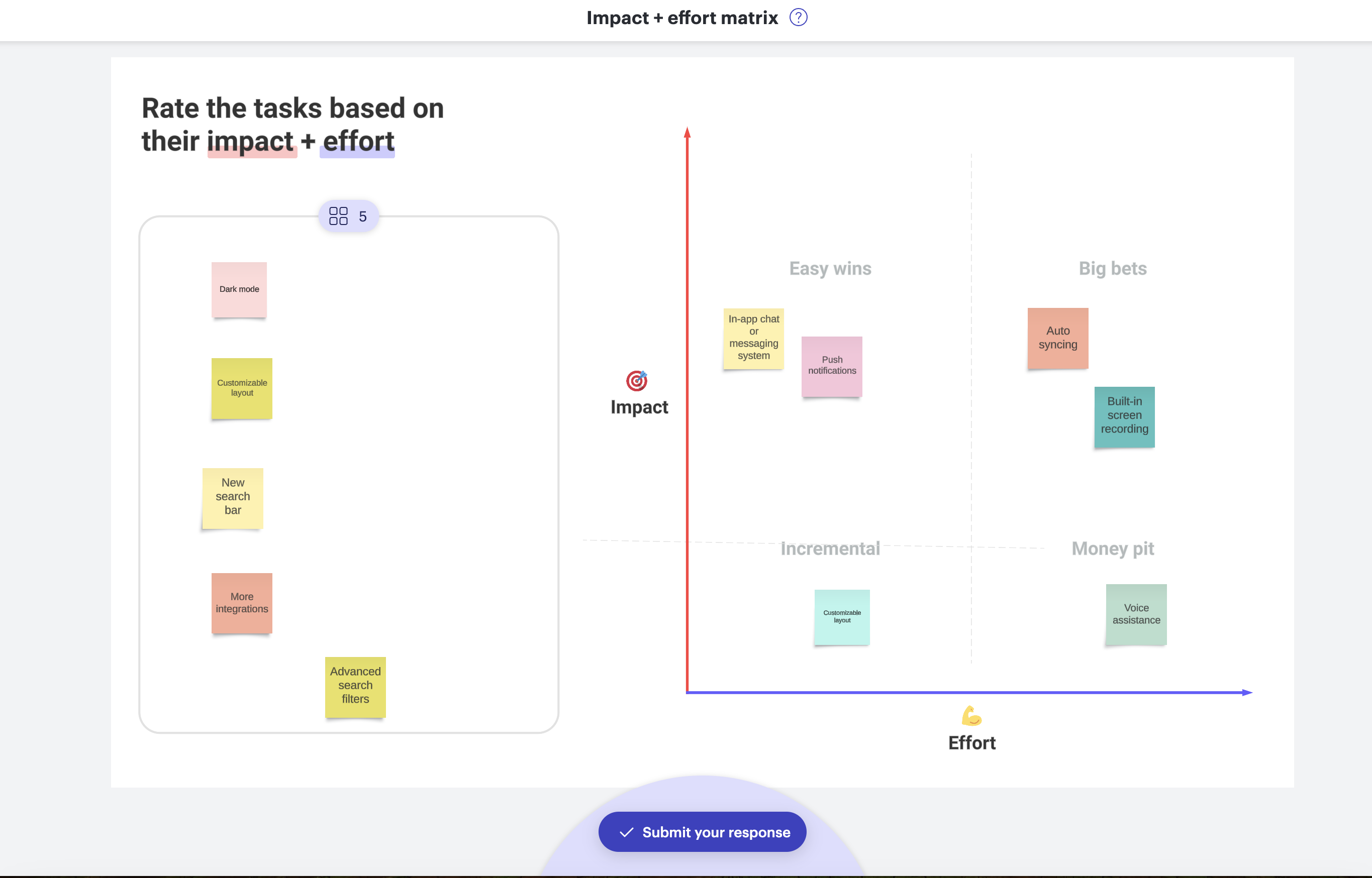Click the help question mark icon

pyautogui.click(x=798, y=18)
